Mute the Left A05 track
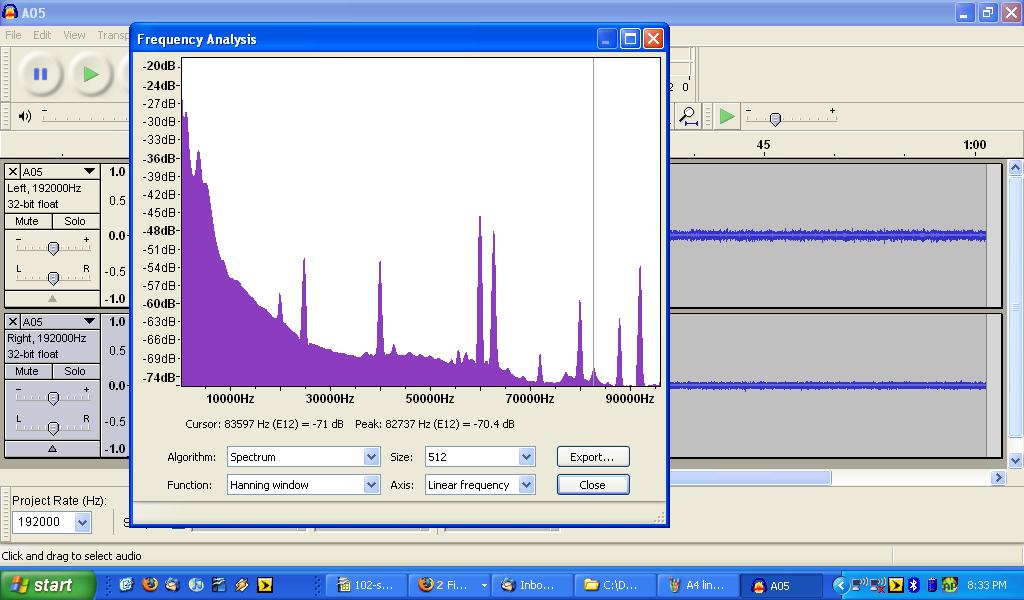 point(27,221)
